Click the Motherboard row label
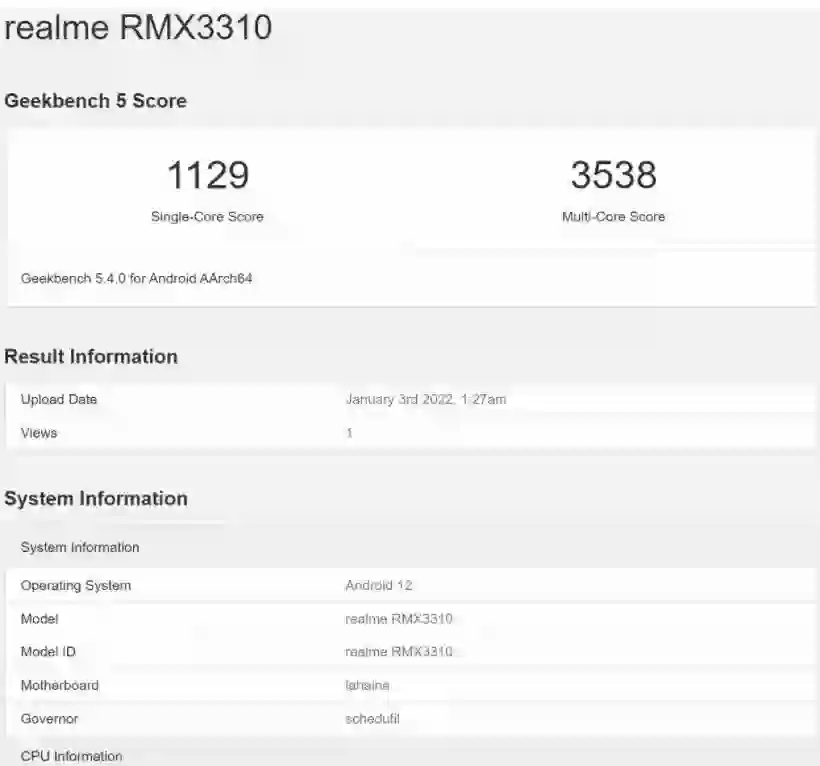This screenshot has height=766, width=820. pos(60,685)
